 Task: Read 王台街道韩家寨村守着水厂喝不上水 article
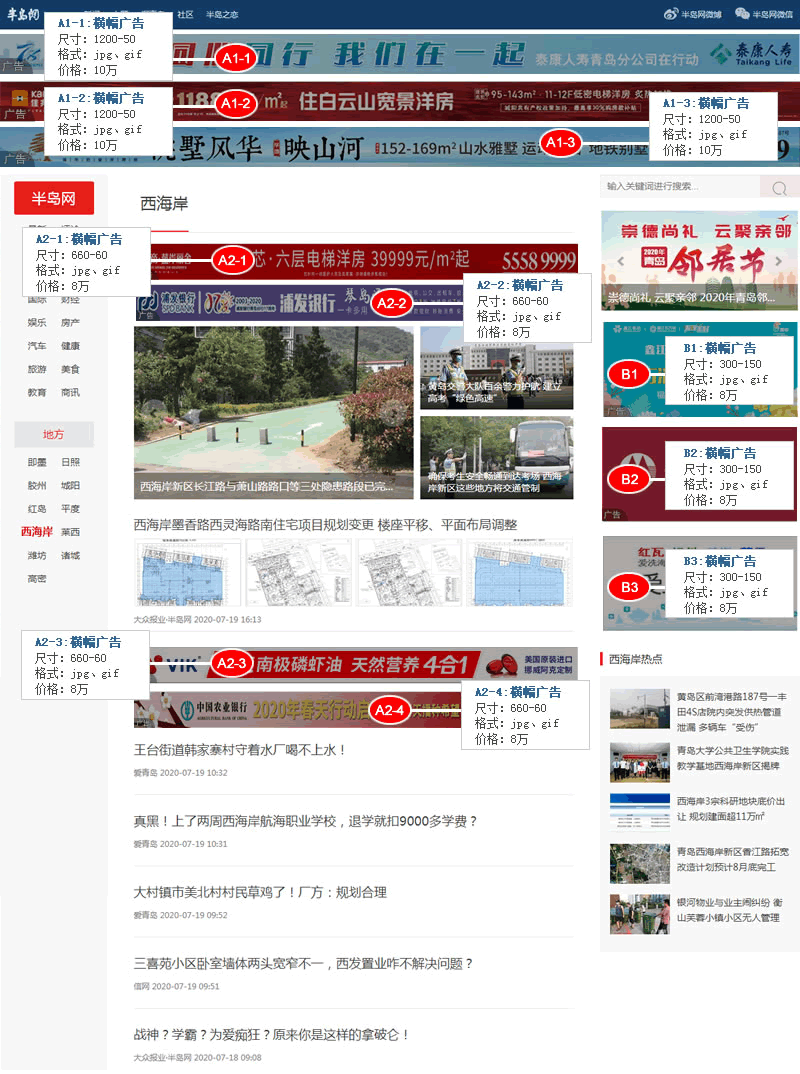[240, 751]
